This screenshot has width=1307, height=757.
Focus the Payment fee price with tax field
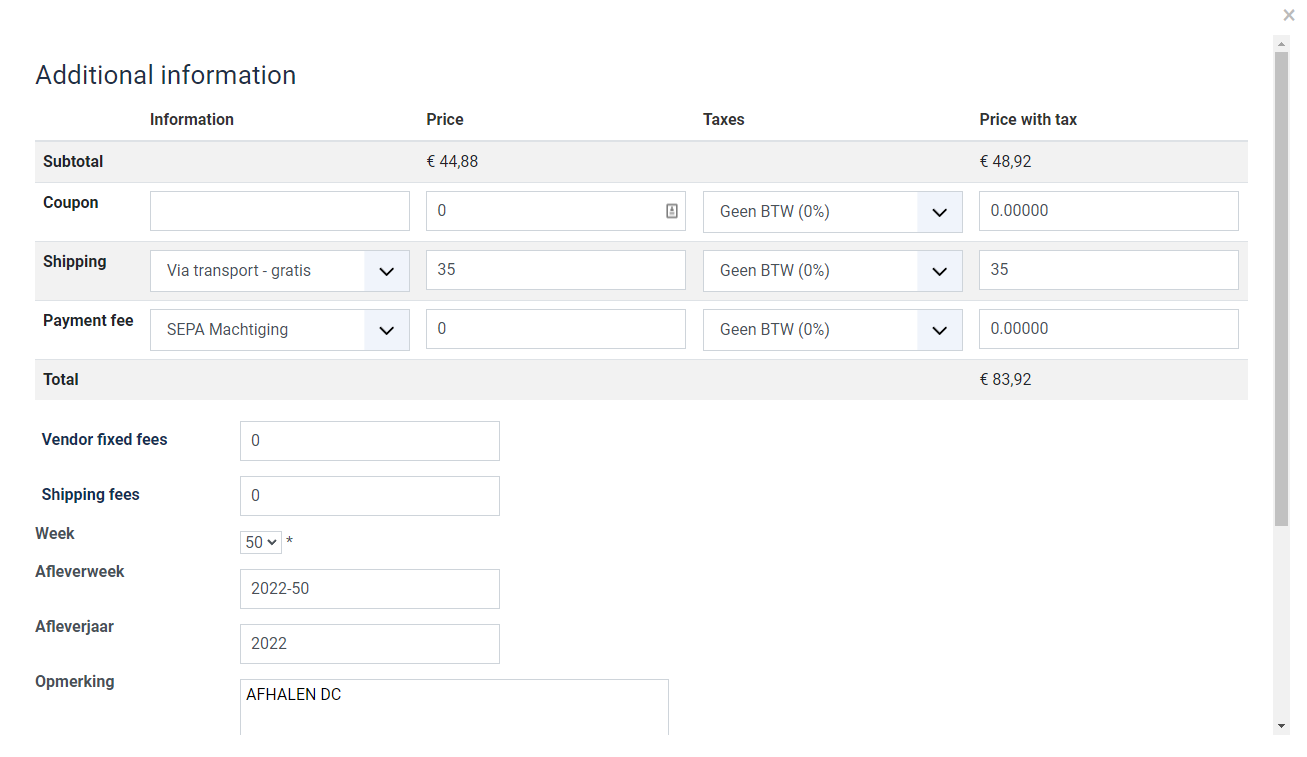coord(1108,329)
